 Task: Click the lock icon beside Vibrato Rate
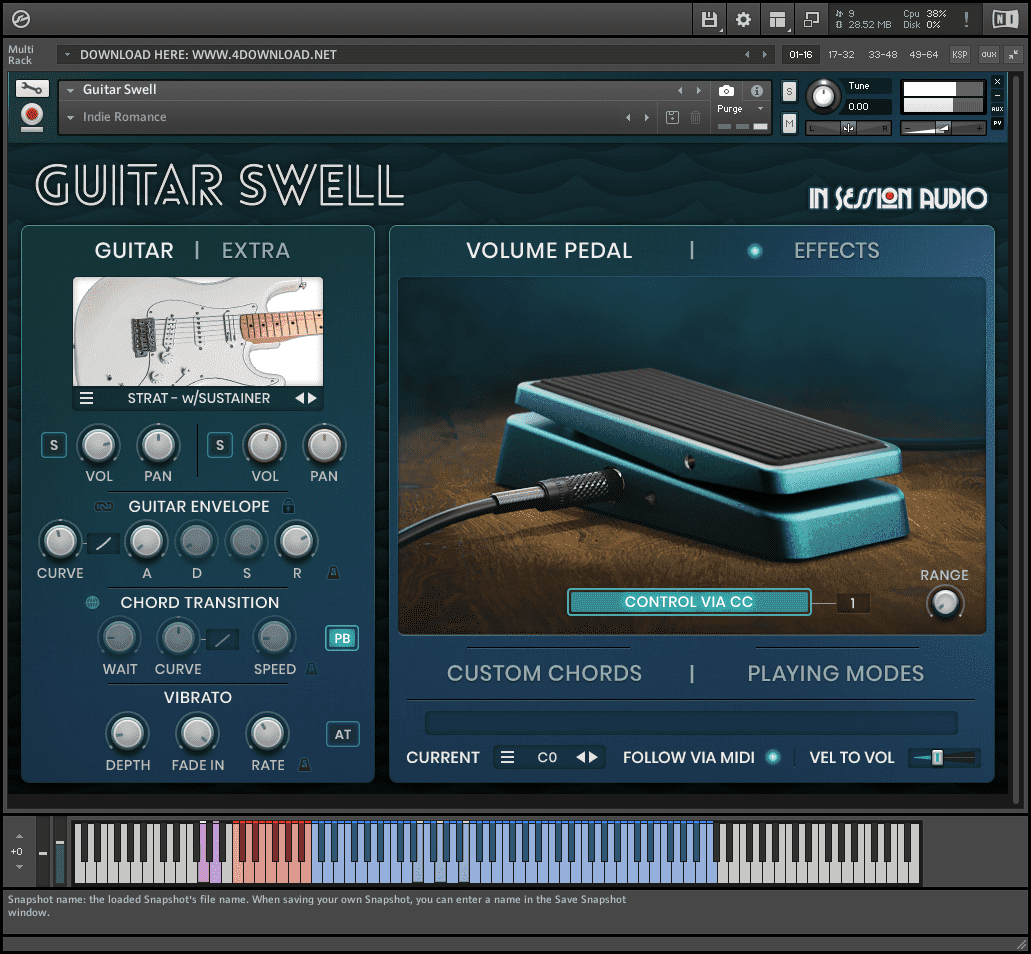click(304, 764)
